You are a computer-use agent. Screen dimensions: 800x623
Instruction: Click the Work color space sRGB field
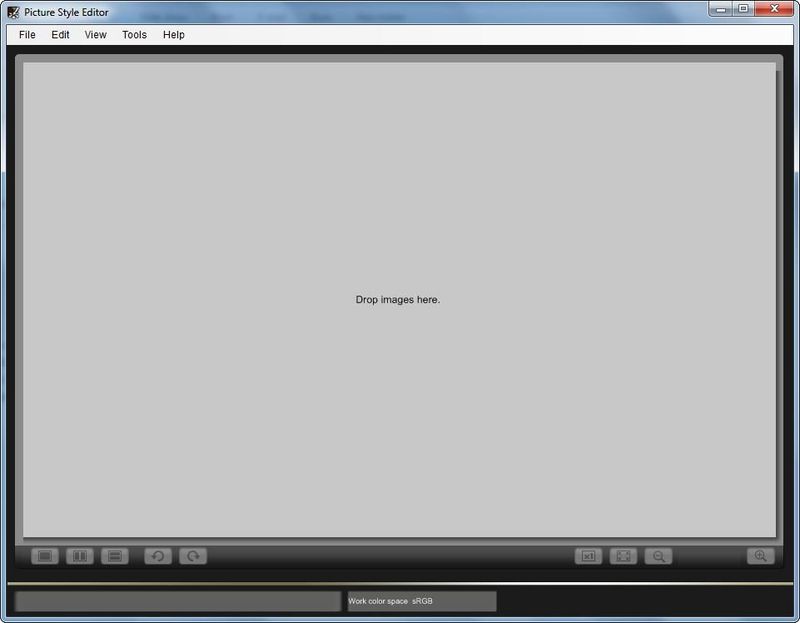coord(421,601)
